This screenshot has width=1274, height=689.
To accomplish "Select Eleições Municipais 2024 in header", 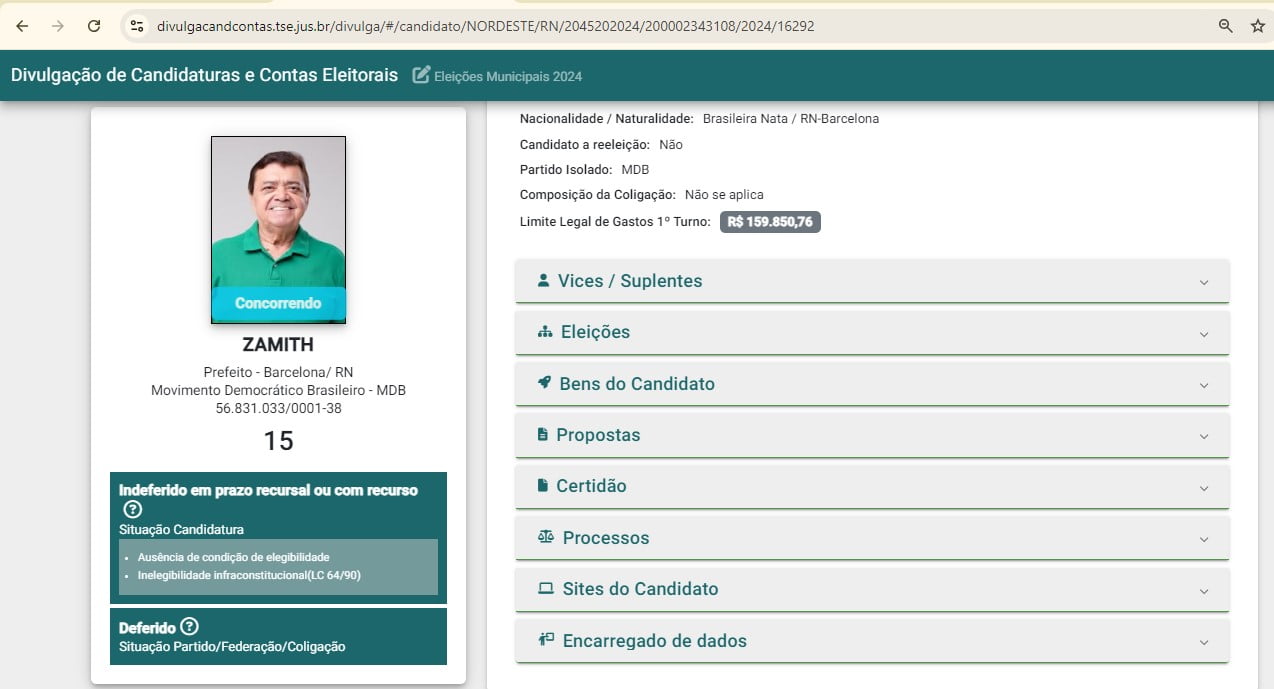I will [x=507, y=76].
